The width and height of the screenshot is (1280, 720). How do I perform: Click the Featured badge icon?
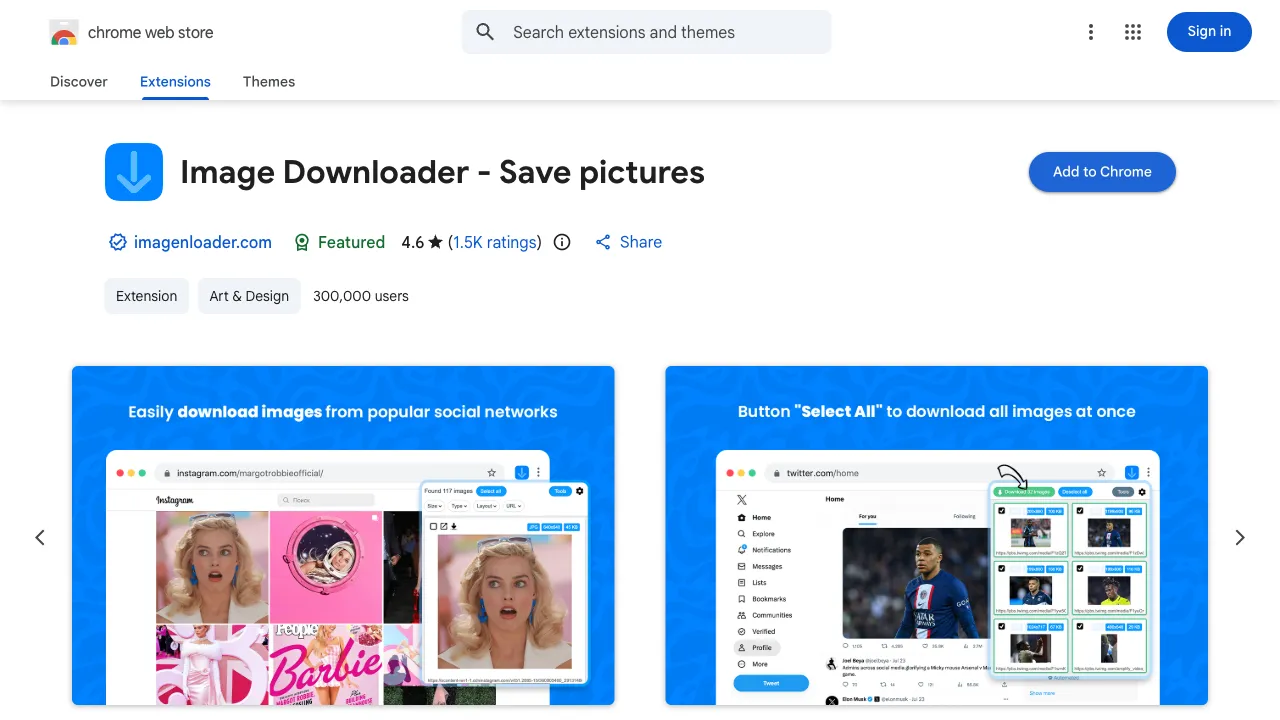tap(302, 242)
